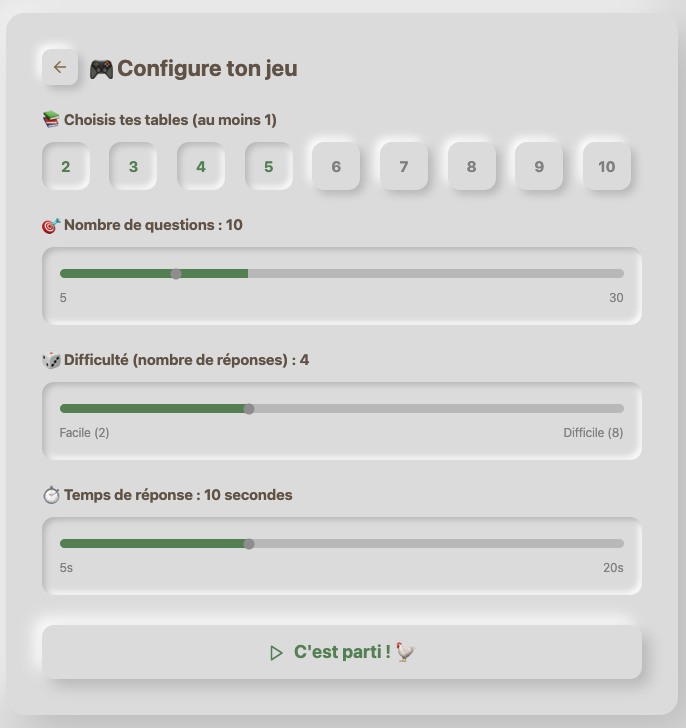The height and width of the screenshot is (728, 686).
Task: Enable multiplication table 6
Action: [x=336, y=167]
